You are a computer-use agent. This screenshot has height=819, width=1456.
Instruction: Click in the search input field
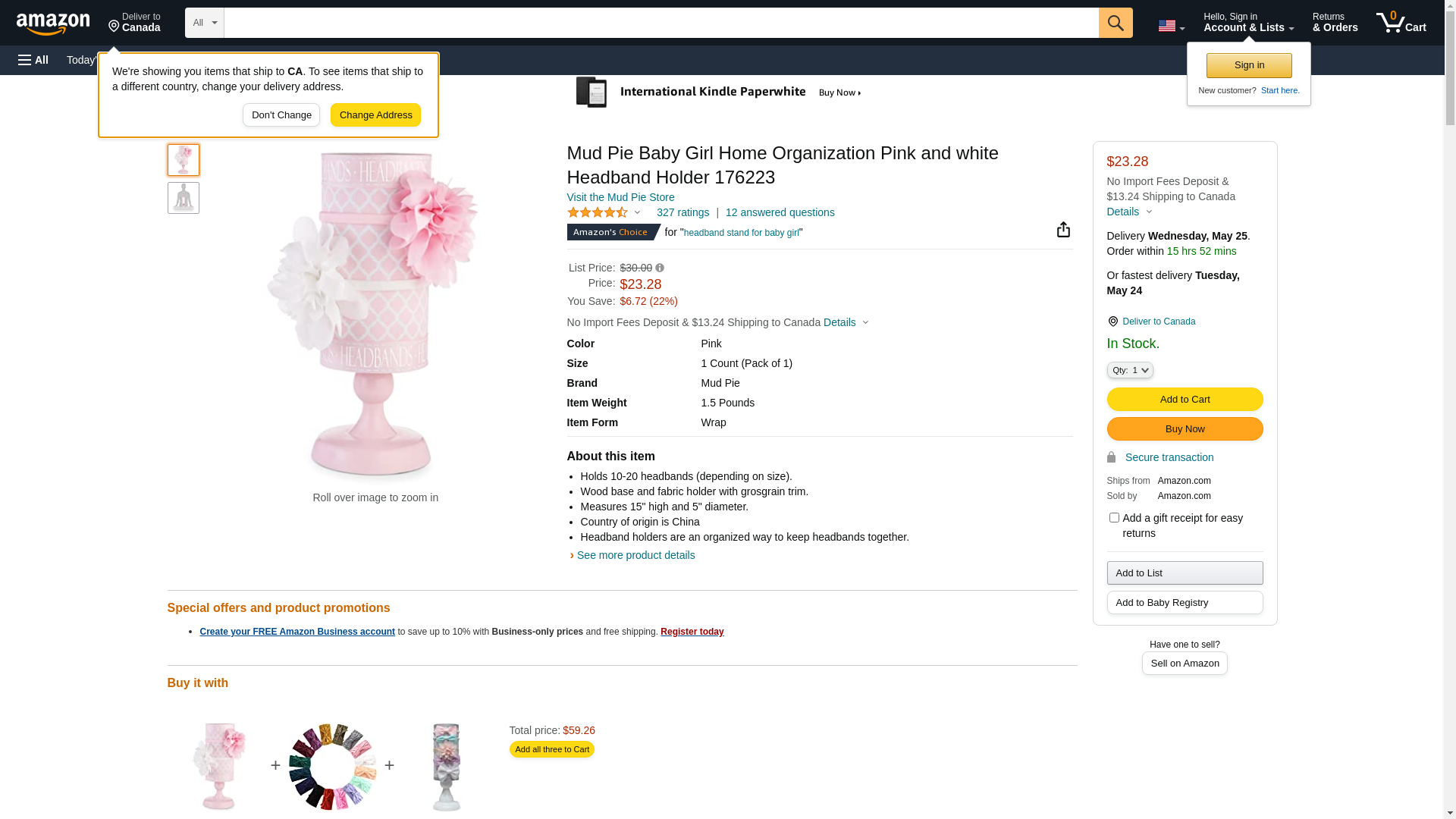click(661, 23)
